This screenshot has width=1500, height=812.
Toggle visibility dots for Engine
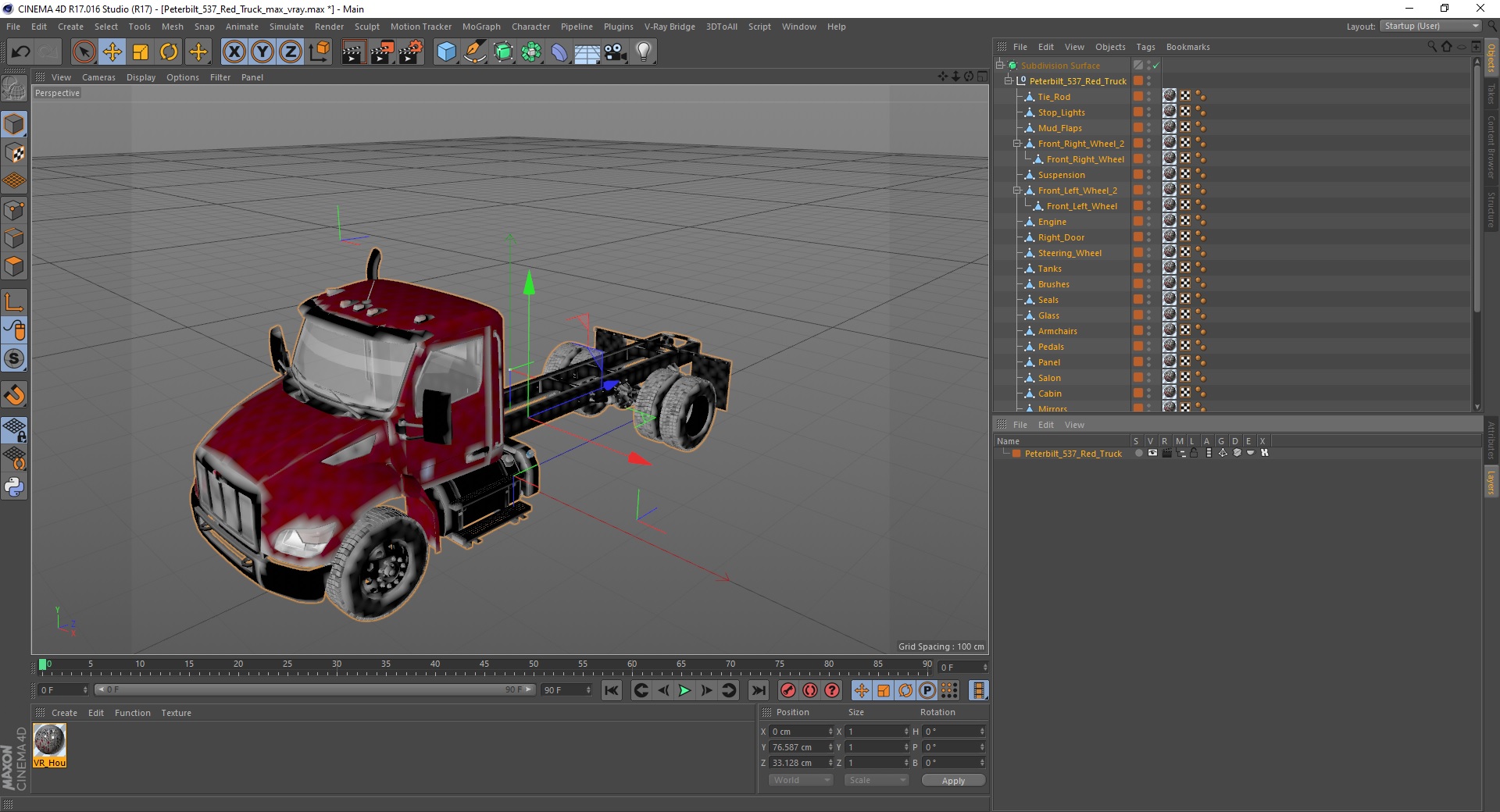[x=1148, y=222]
